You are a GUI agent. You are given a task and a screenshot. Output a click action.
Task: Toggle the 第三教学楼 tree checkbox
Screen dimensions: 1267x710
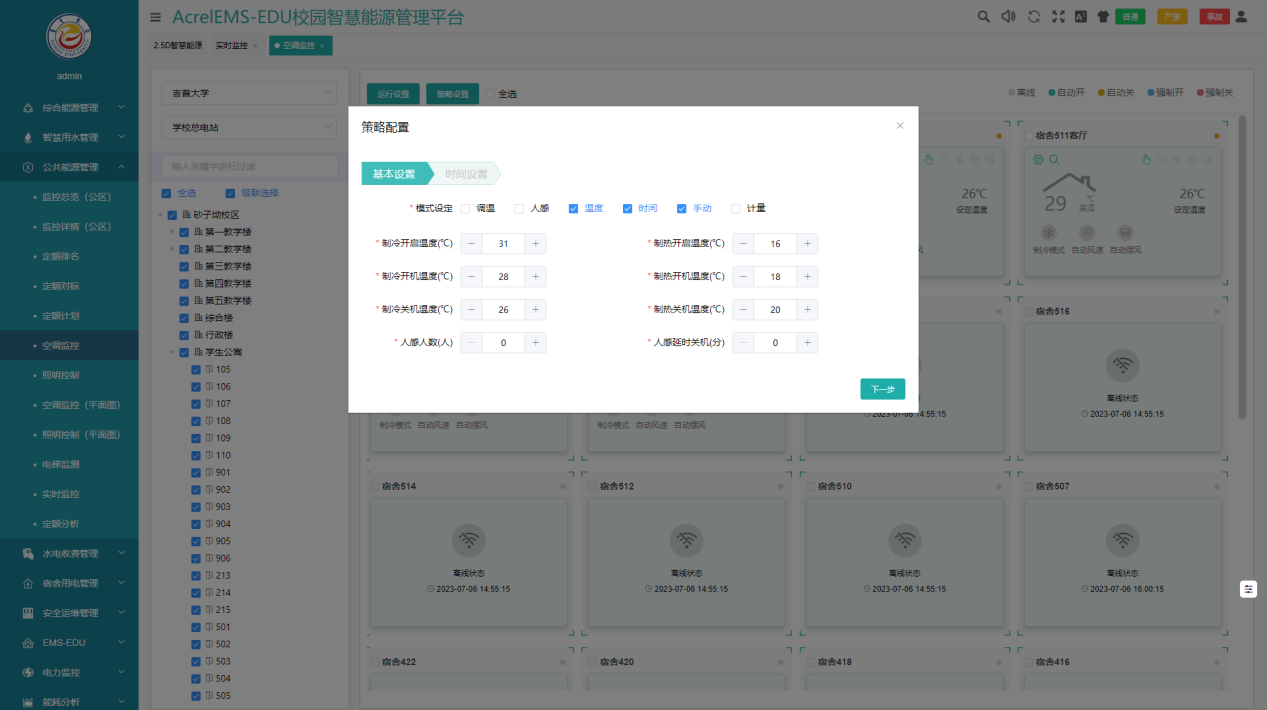(184, 266)
